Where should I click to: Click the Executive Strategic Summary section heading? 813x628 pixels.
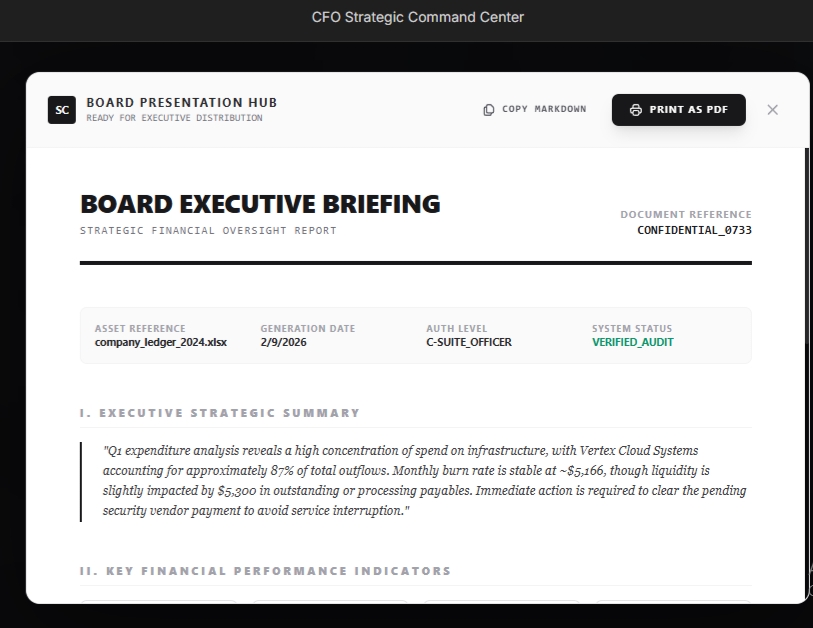[x=220, y=413]
